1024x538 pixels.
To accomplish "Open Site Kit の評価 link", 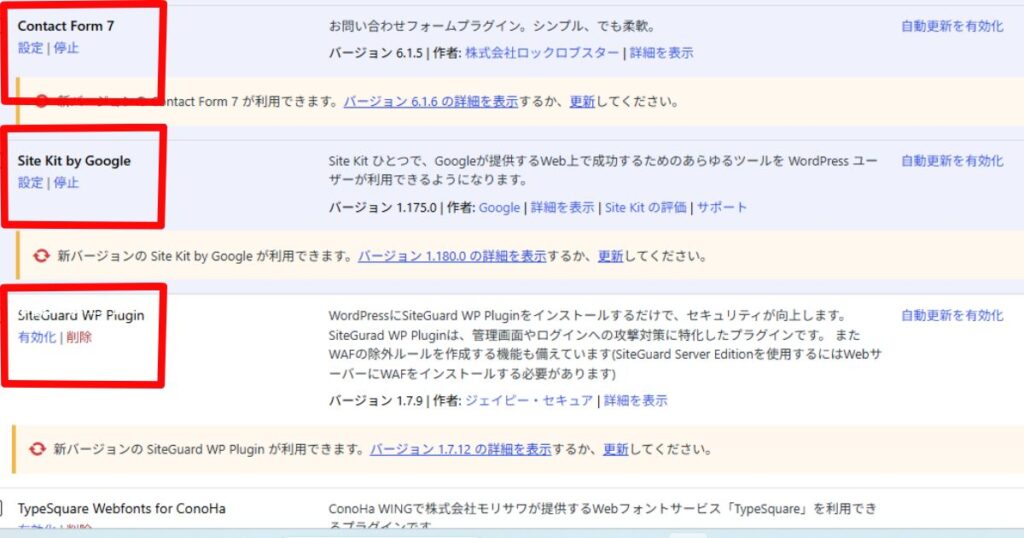I will pyautogui.click(x=645, y=208).
